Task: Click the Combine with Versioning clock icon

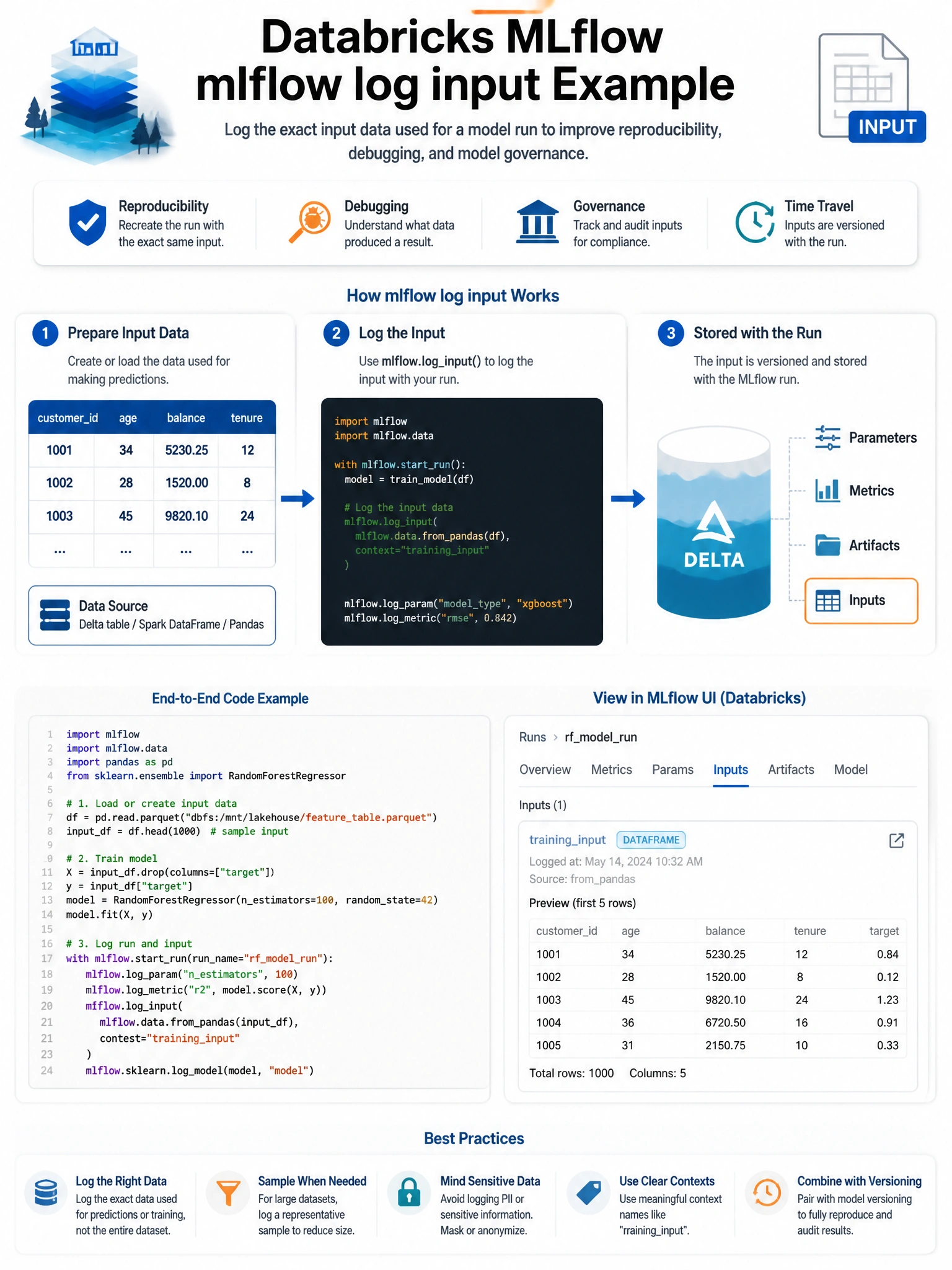Action: coord(767,1192)
